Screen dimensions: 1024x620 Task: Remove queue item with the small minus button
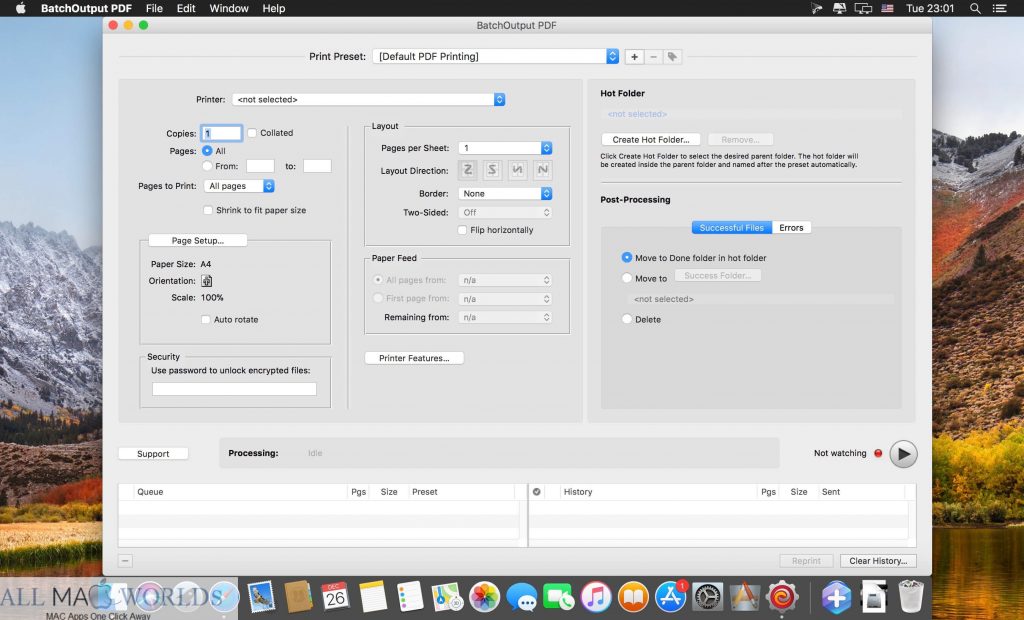tap(125, 561)
